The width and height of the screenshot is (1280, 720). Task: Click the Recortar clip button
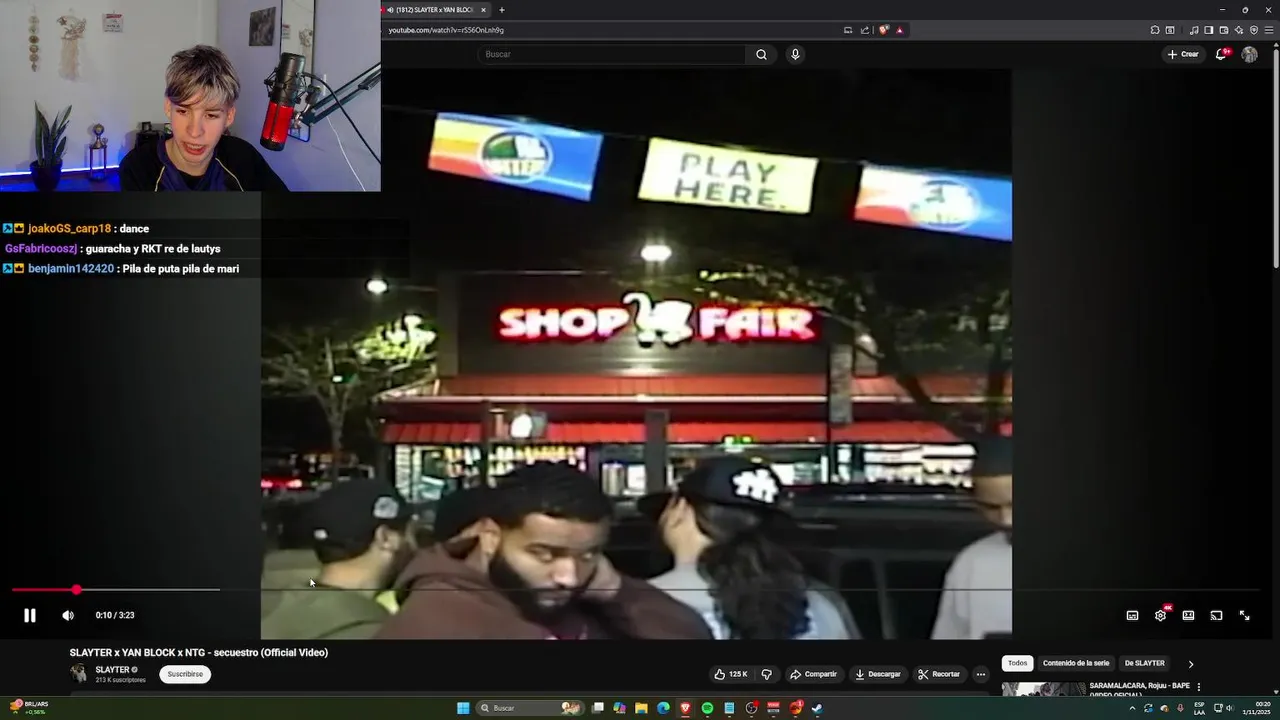pyautogui.click(x=939, y=674)
